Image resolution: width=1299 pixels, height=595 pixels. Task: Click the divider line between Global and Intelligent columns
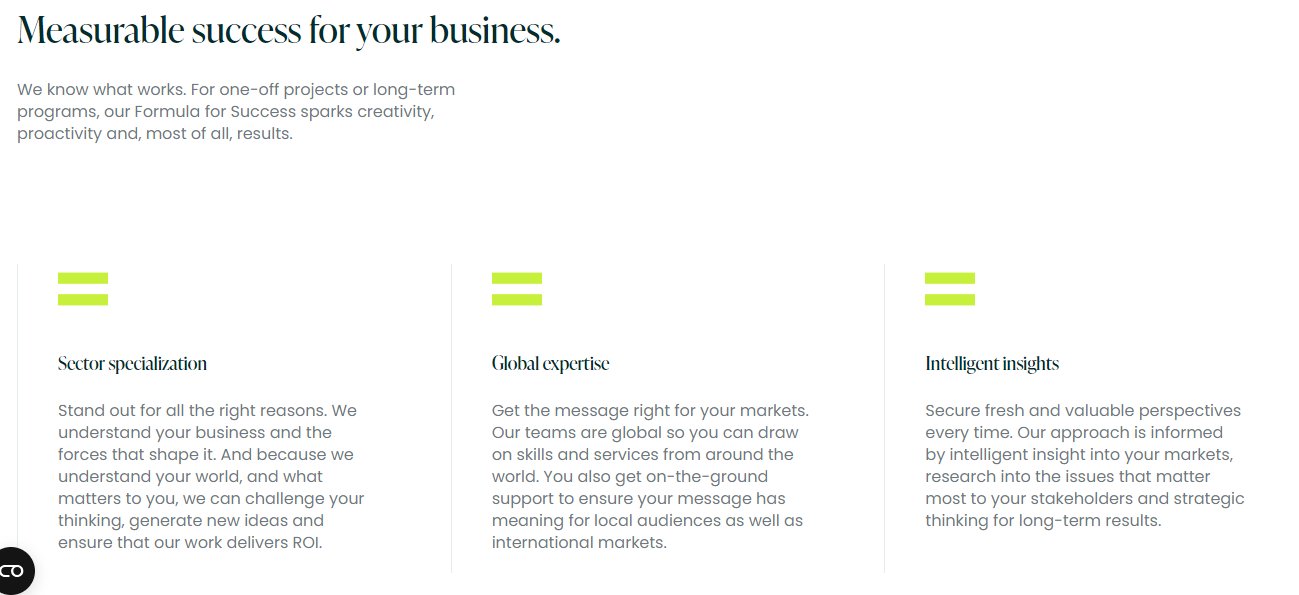tap(885, 420)
